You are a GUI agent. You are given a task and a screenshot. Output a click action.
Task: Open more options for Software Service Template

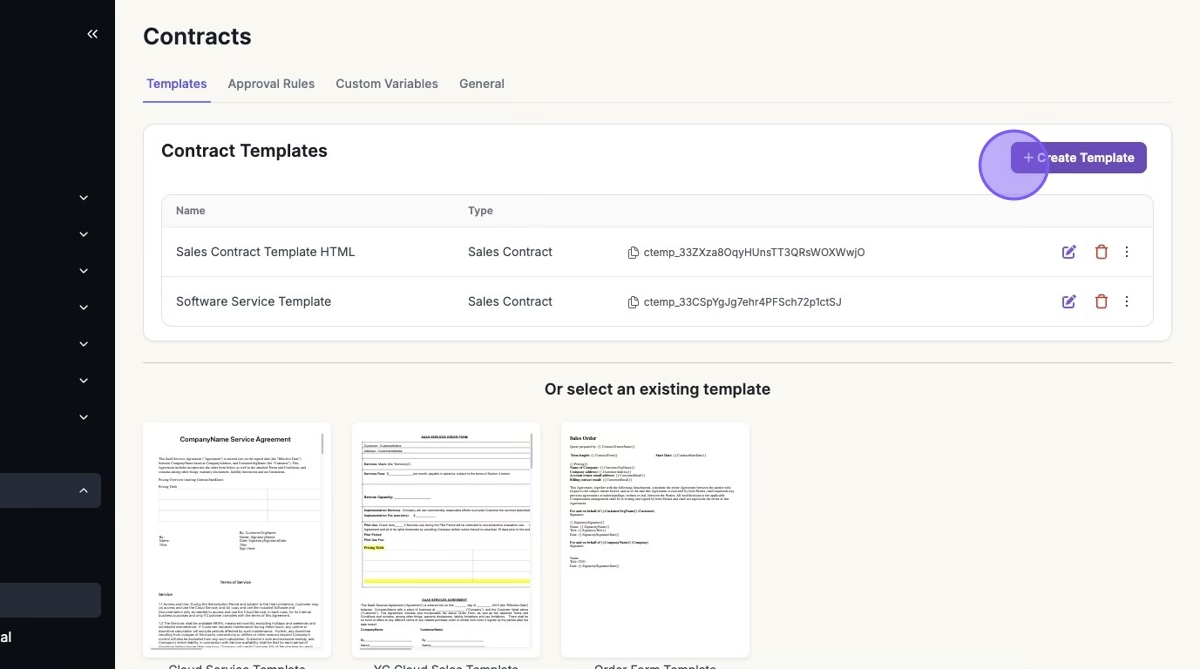[x=1127, y=302]
